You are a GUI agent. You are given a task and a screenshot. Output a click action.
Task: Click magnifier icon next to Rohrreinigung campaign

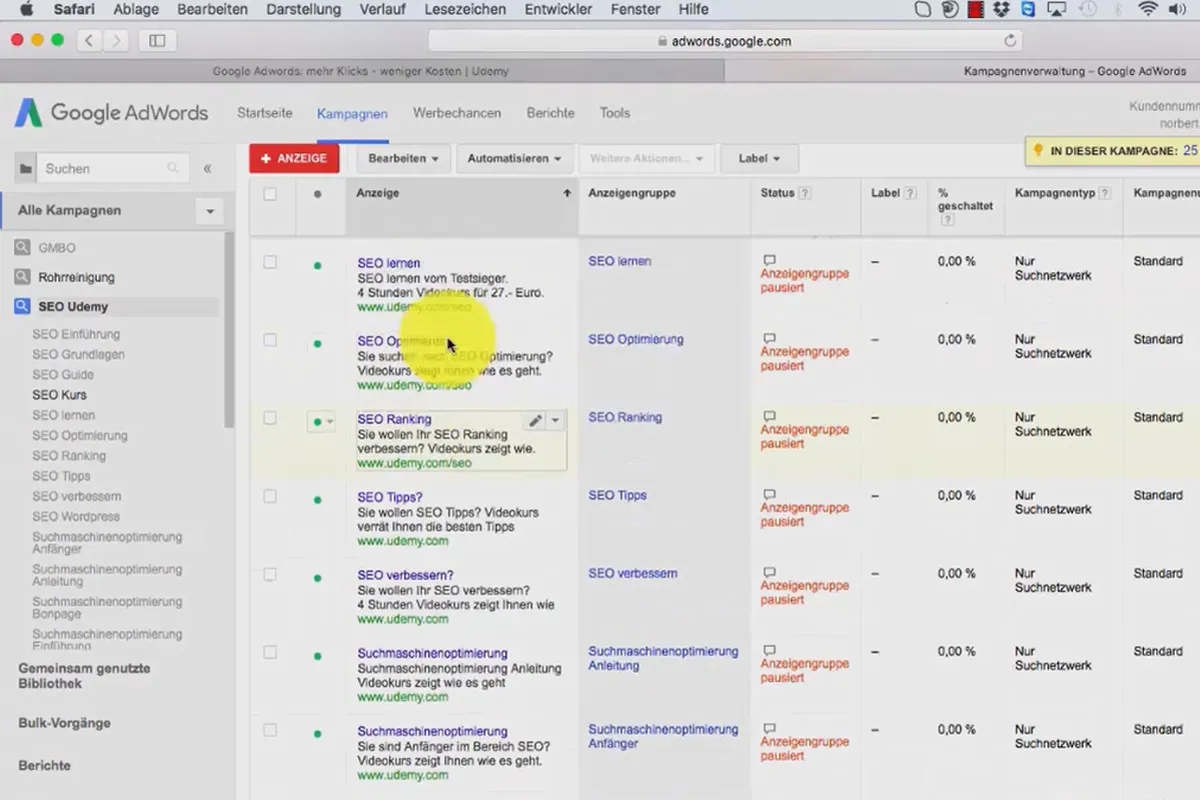pyautogui.click(x=22, y=277)
